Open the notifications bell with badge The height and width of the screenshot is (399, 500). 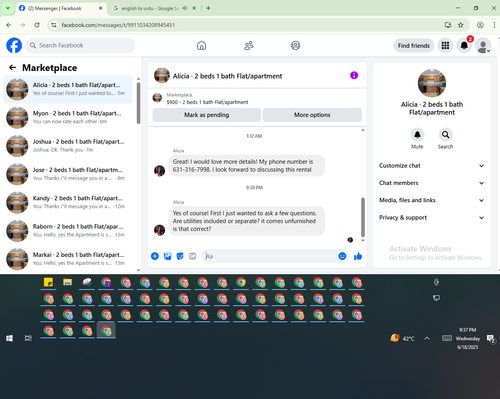click(x=464, y=45)
